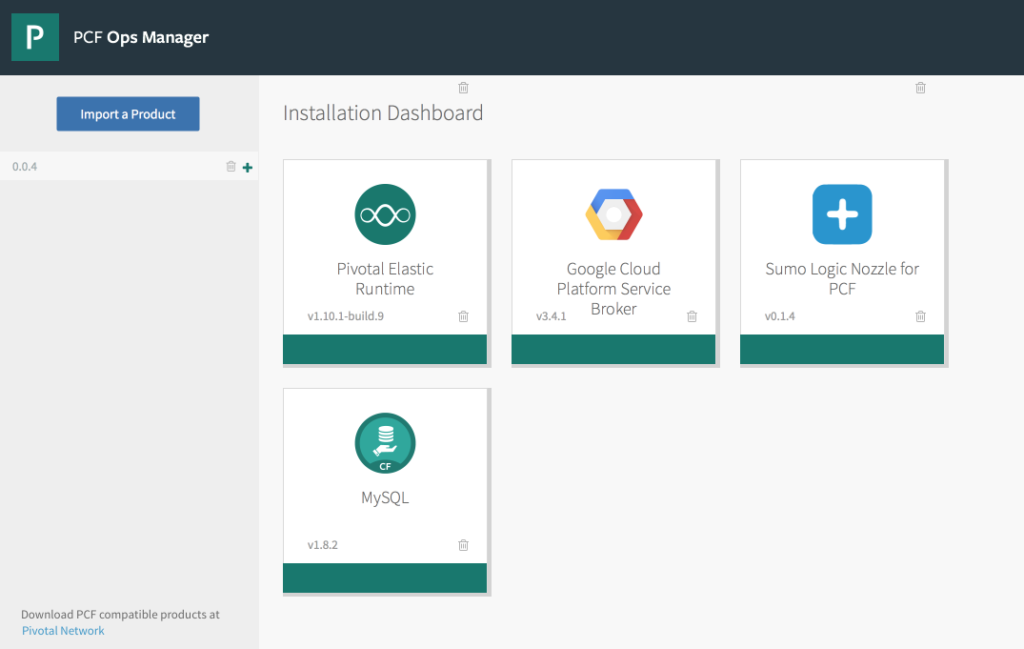
Task: Open the Google Cloud Platform hexagon icon
Action: pyautogui.click(x=614, y=214)
